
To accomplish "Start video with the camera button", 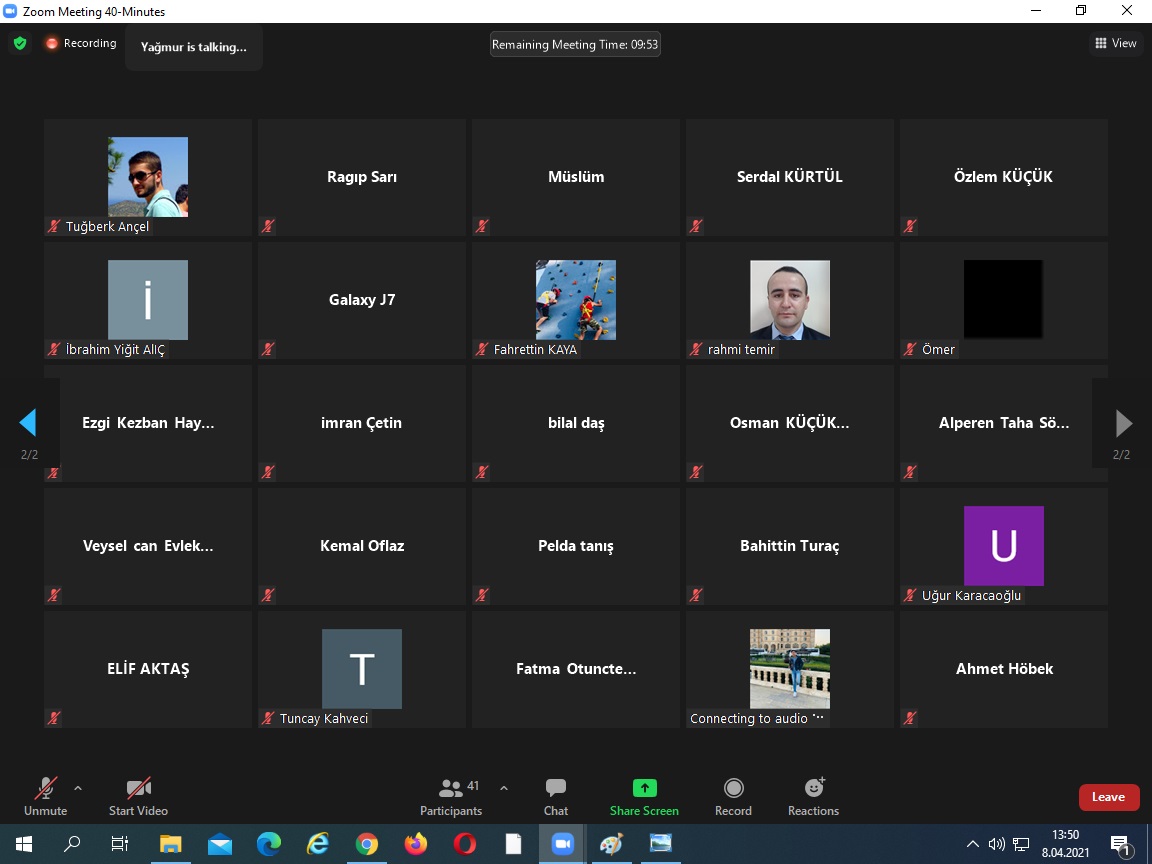I will (x=138, y=796).
